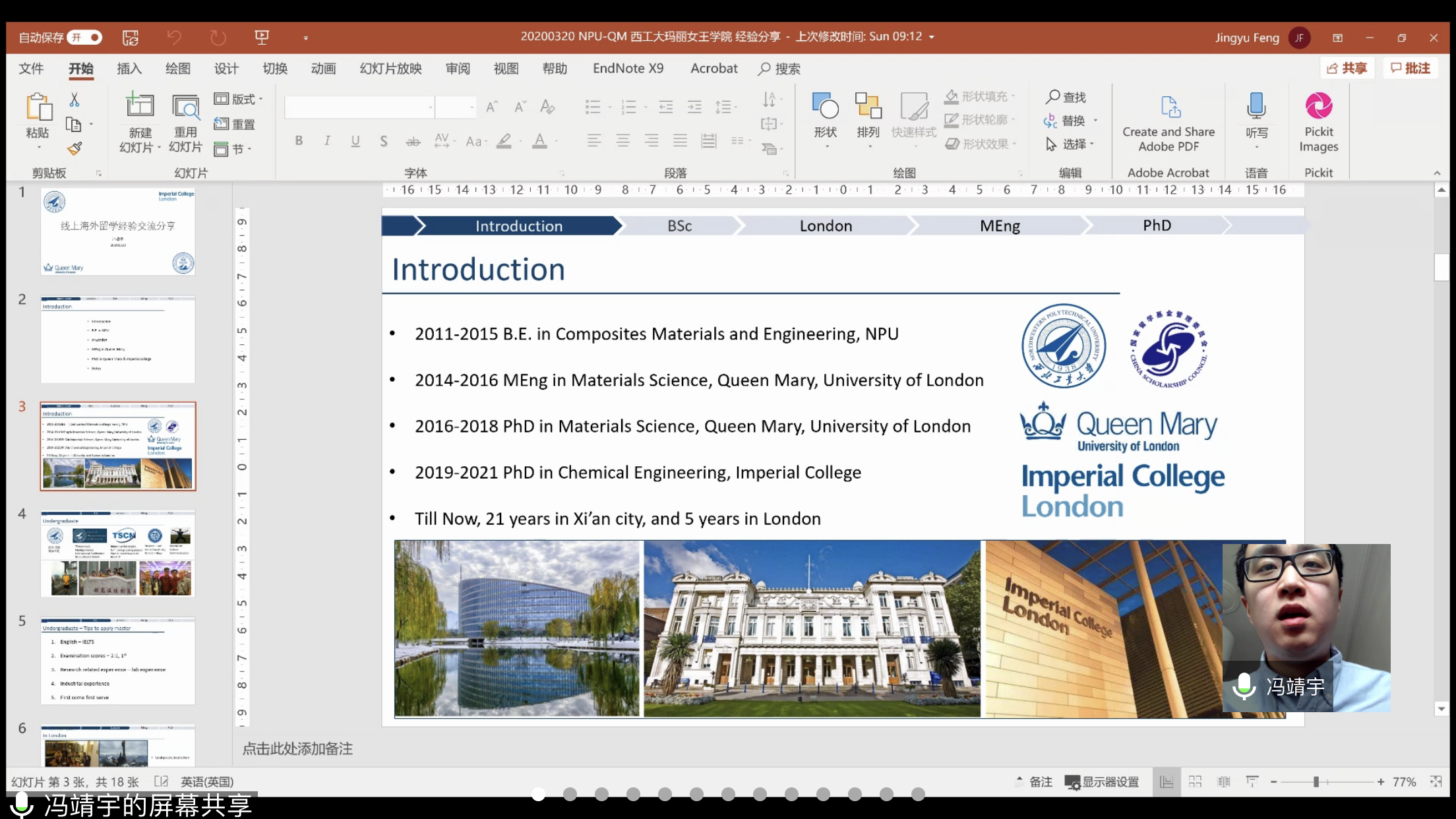Toggle the Notes pane button in status bar
This screenshot has width=1456, height=819.
tap(1034, 781)
